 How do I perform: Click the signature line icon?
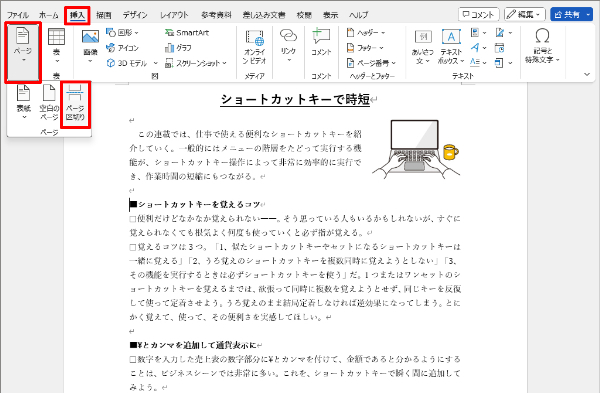pyautogui.click(x=503, y=33)
